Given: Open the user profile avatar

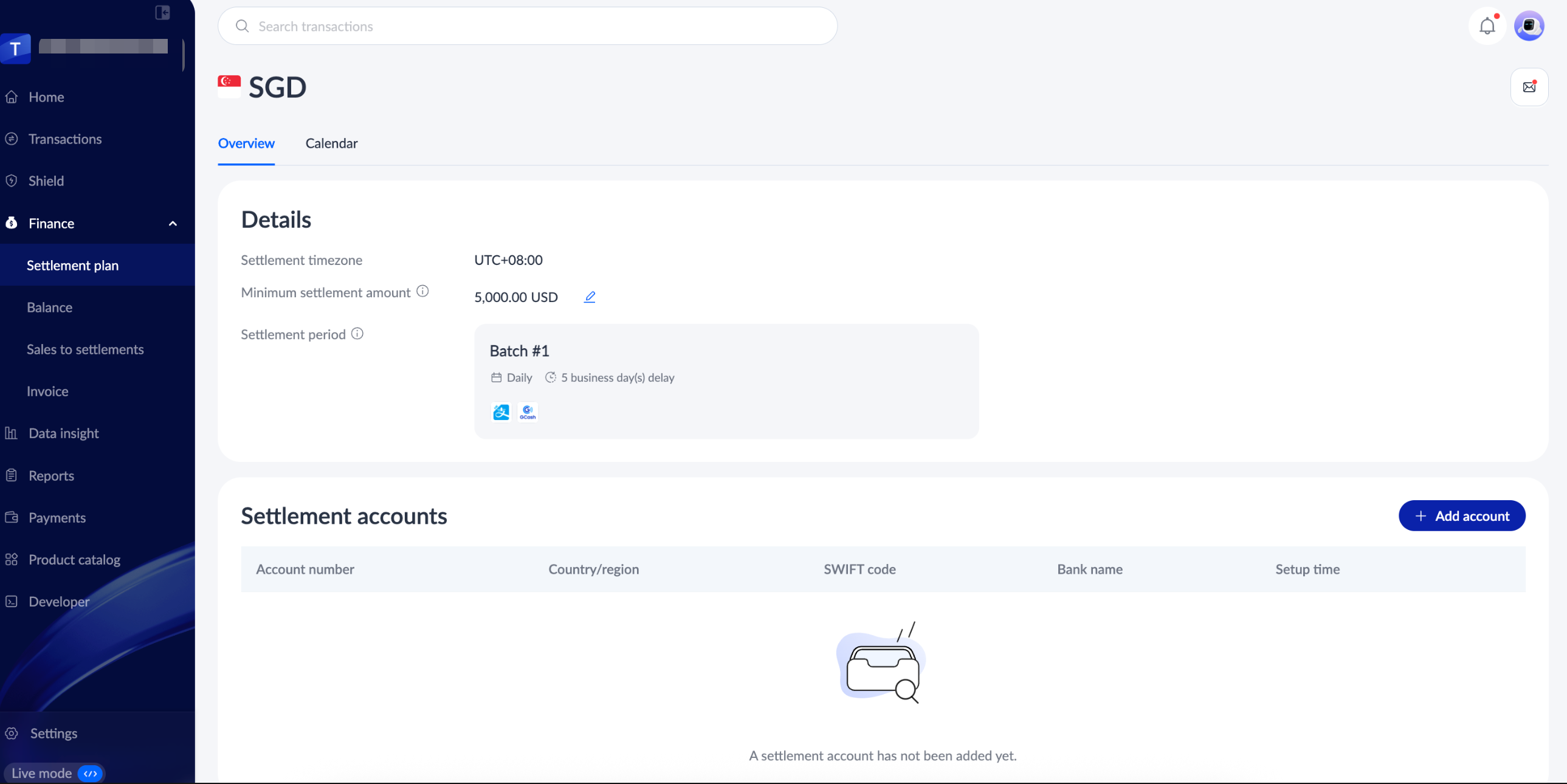Looking at the screenshot, I should (x=1529, y=26).
